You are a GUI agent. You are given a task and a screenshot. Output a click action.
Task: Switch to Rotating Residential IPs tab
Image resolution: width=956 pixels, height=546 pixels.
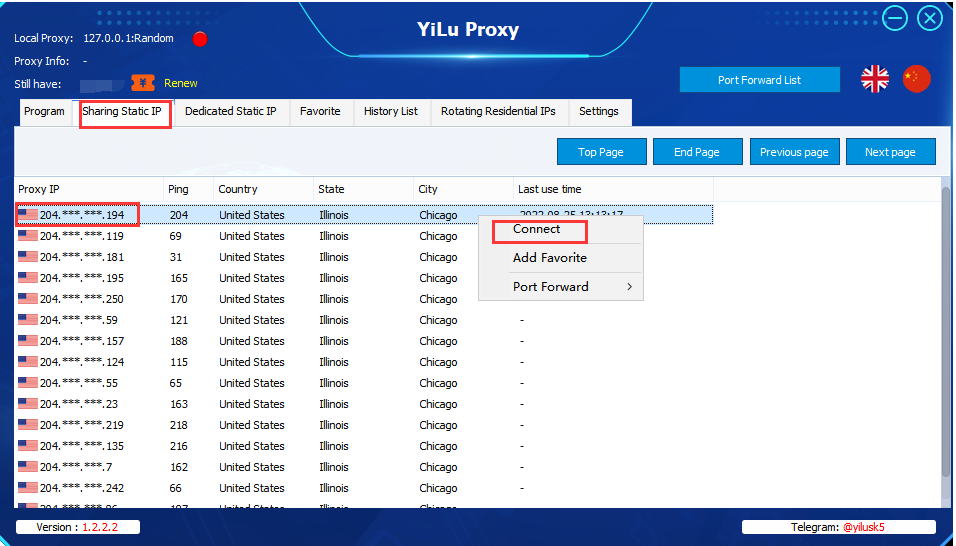coord(498,112)
